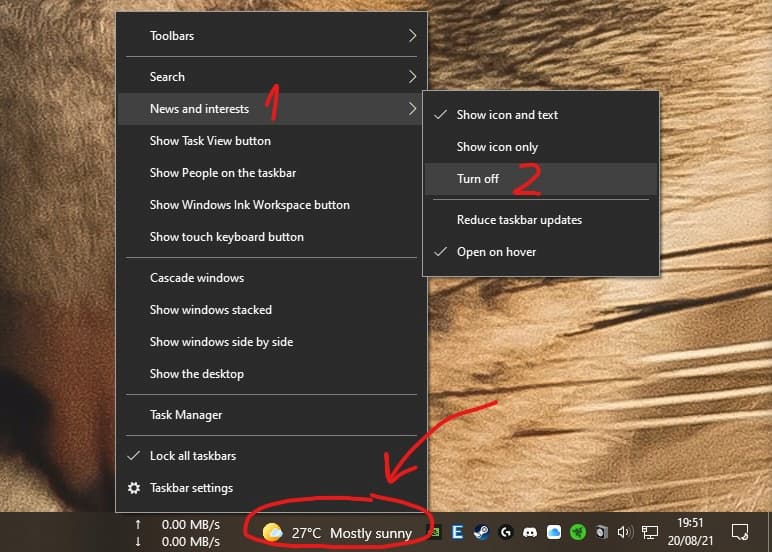Viewport: 772px width, 552px height.
Task: Toggle Show touch keyboard button
Action: click(x=271, y=237)
